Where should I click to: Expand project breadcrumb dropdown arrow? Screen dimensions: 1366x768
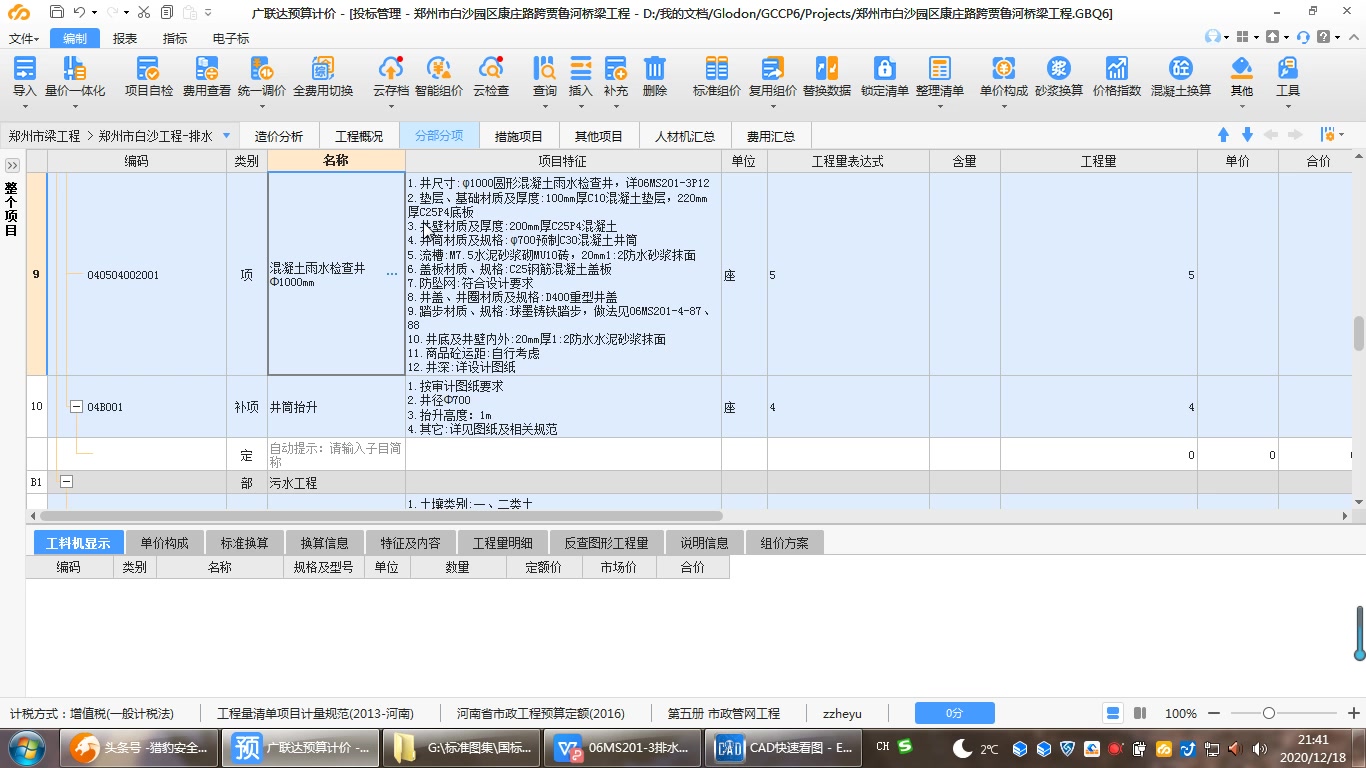[x=226, y=136]
